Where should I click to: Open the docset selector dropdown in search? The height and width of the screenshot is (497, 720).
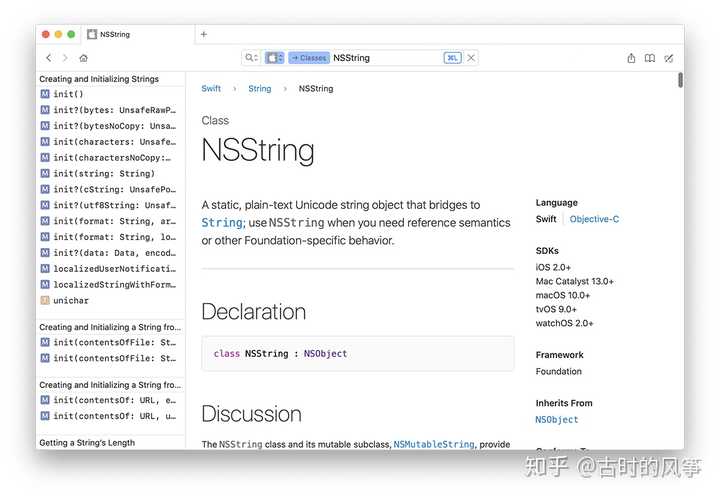[x=275, y=58]
